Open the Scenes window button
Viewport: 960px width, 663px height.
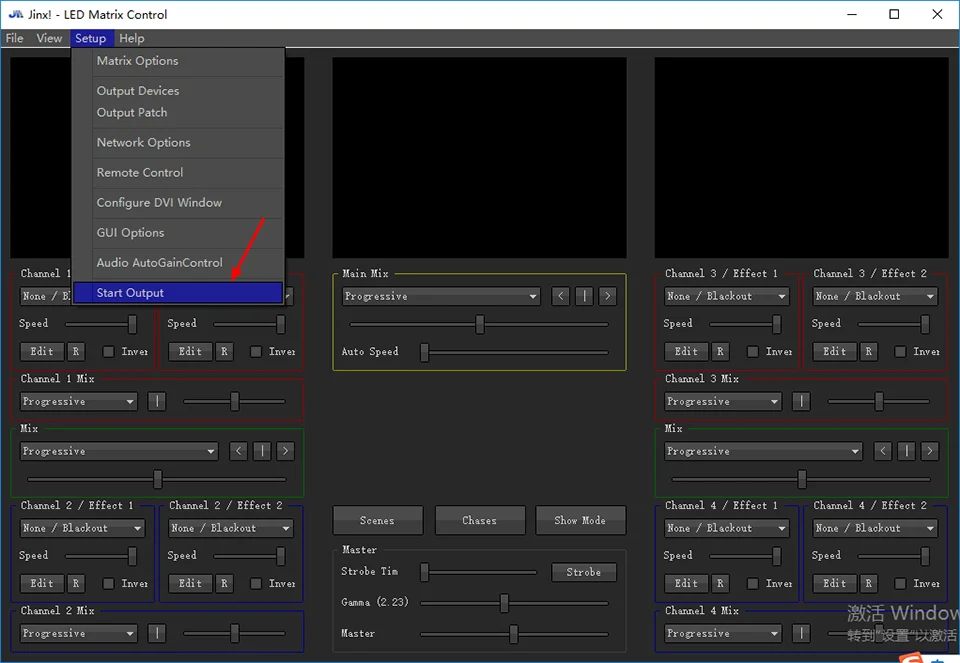377,520
